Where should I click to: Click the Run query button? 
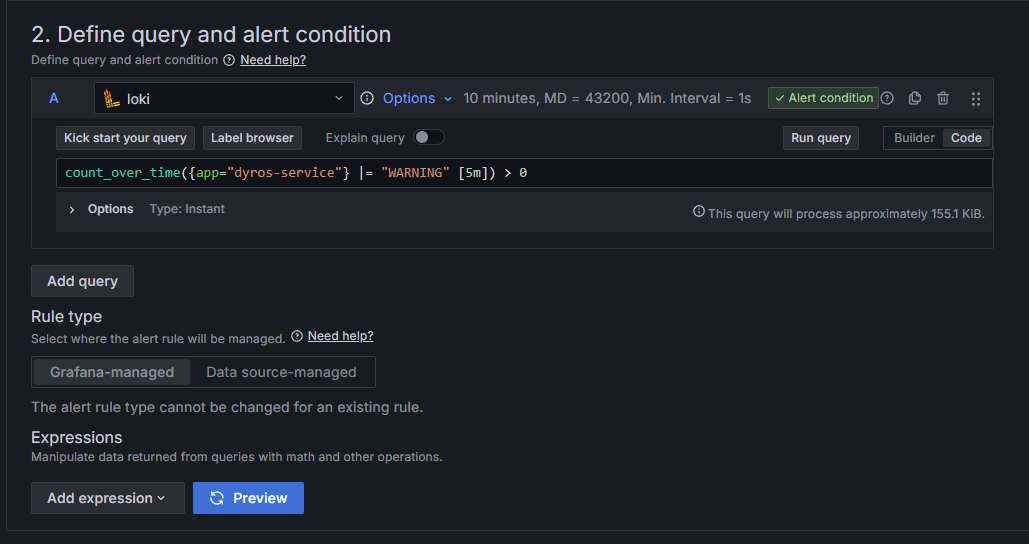[x=821, y=138]
